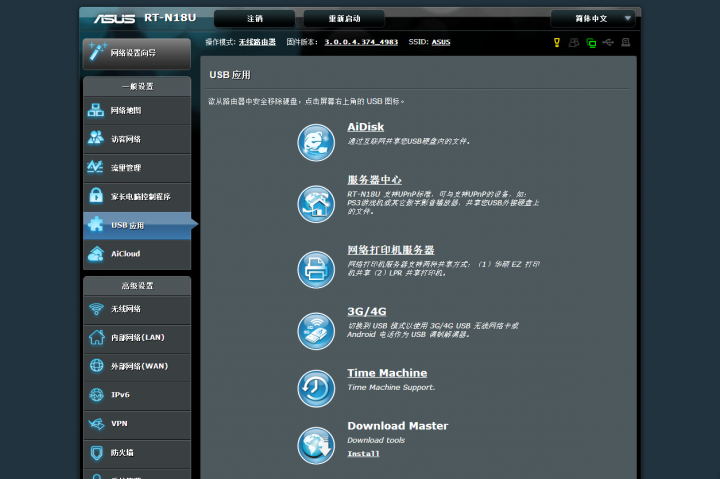Click the 'Time Machine Support.' description text
Screen dimensions: 720x479
(x=391, y=387)
